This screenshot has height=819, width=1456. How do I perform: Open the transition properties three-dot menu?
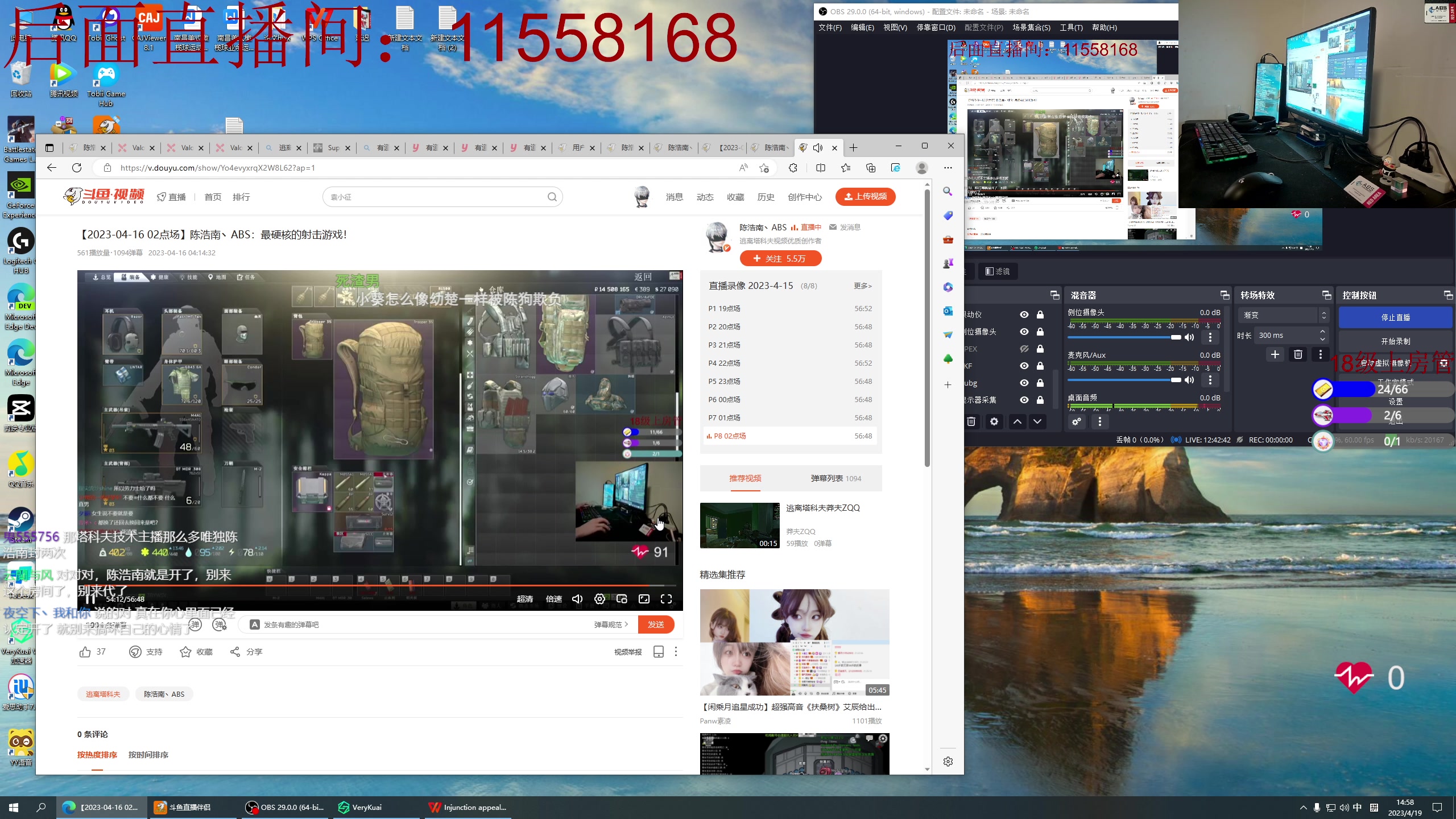(x=1321, y=354)
